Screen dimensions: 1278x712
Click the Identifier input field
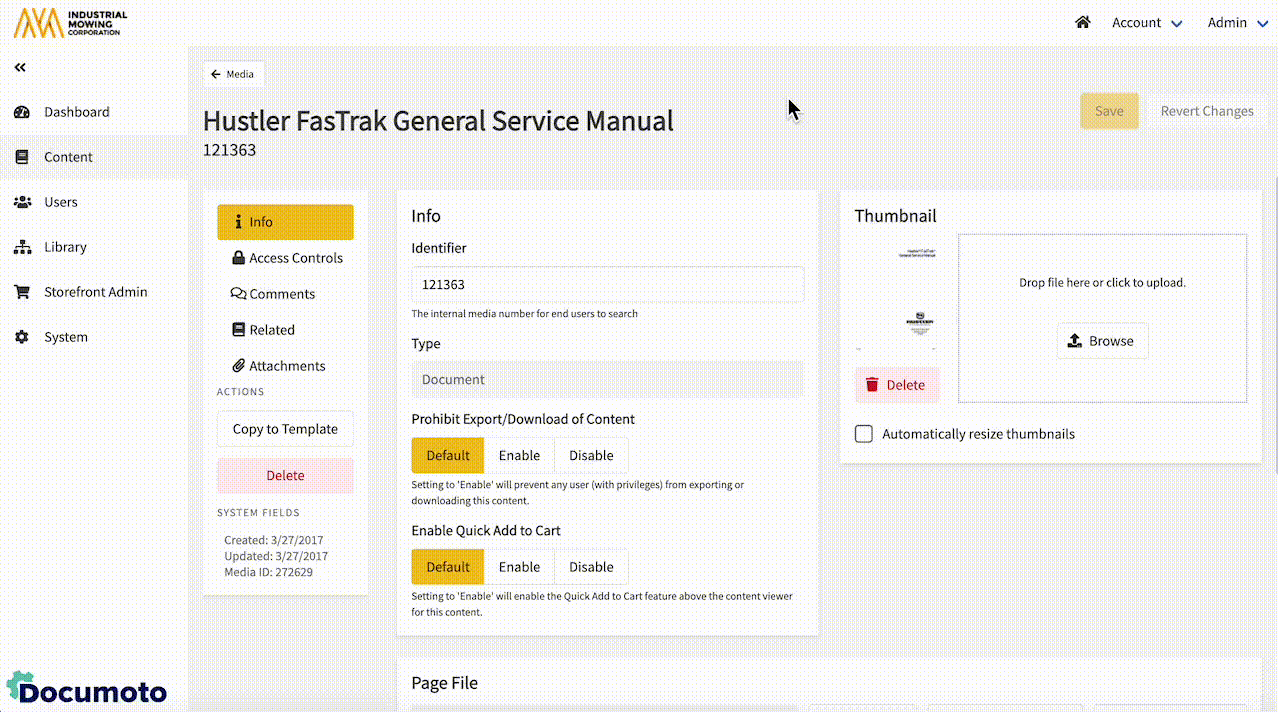pyautogui.click(x=607, y=285)
